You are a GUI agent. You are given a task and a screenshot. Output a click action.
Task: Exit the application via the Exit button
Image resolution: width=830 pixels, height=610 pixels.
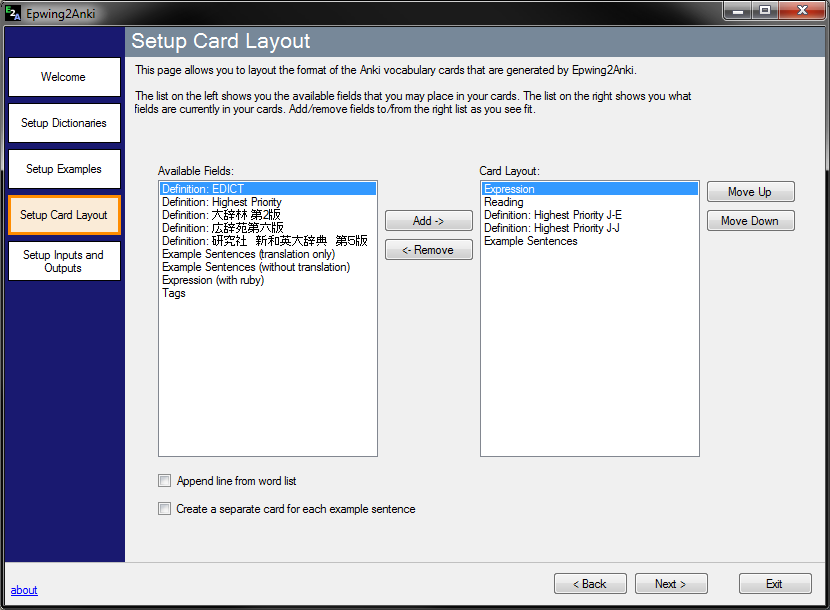pyautogui.click(x=775, y=583)
